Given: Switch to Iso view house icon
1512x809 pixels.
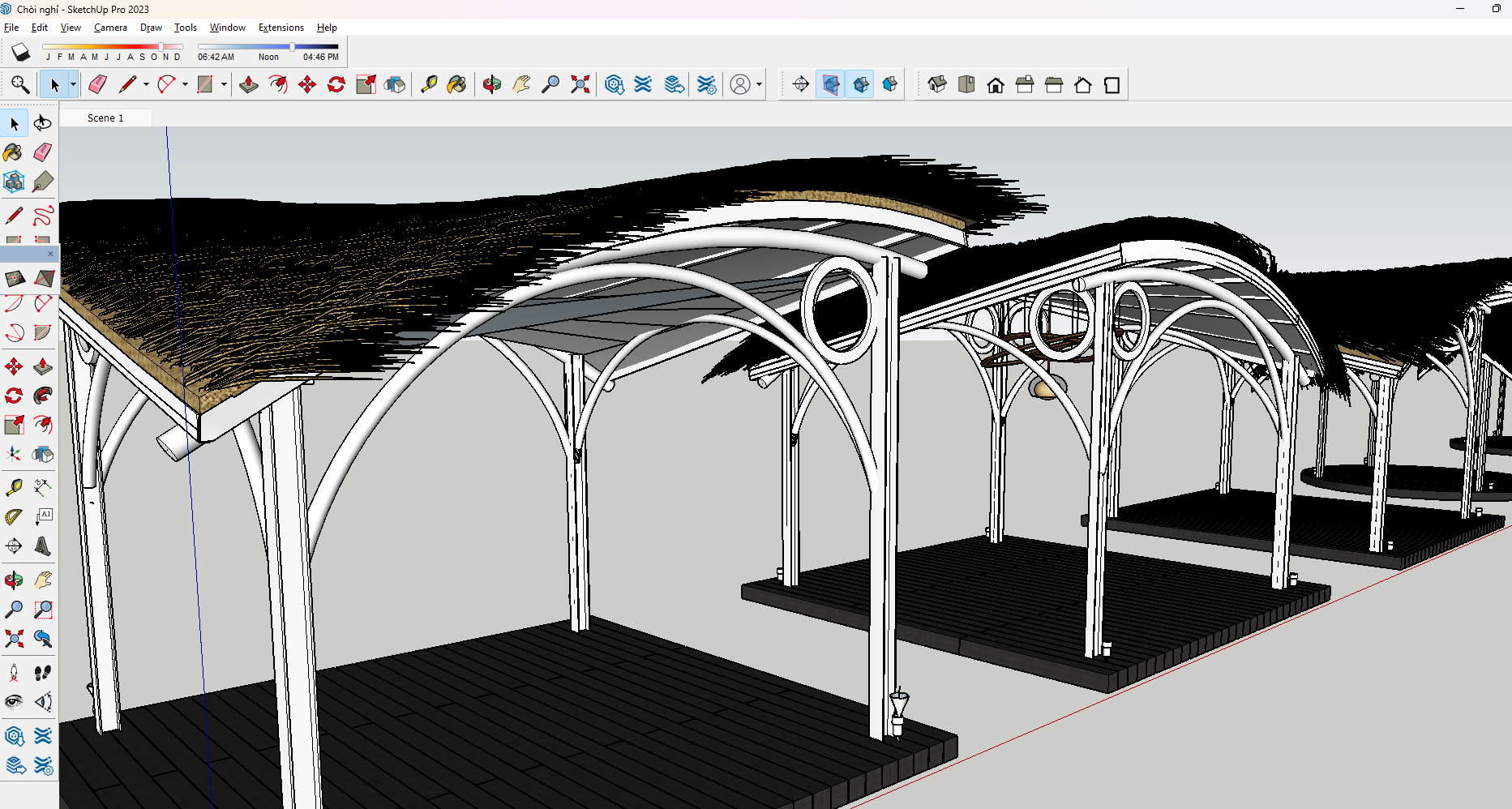Looking at the screenshot, I should [937, 84].
